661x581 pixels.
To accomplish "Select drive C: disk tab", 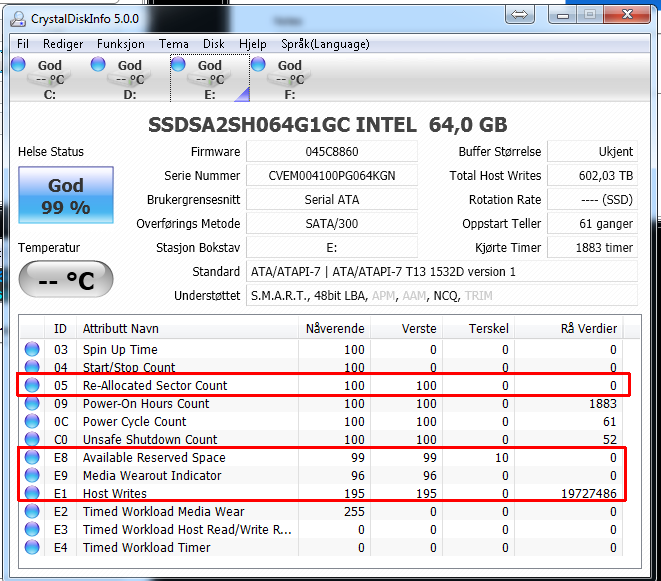I will pyautogui.click(x=49, y=79).
